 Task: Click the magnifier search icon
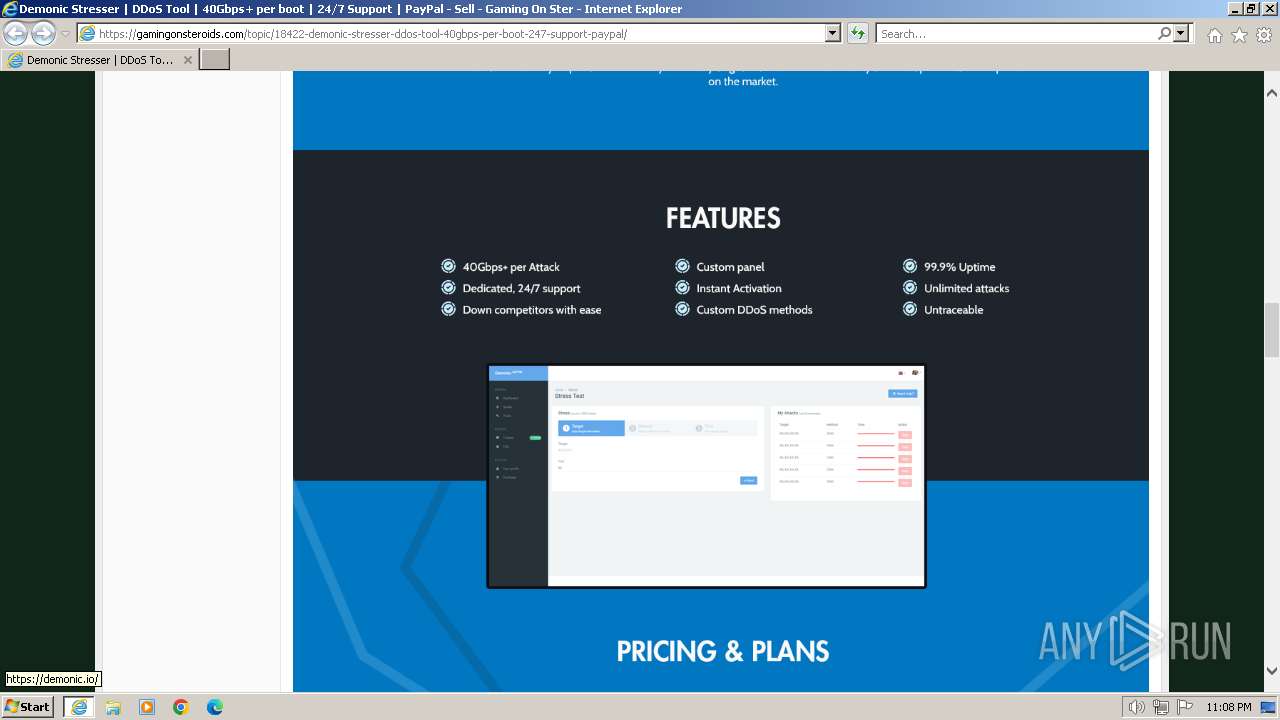[x=1164, y=34]
